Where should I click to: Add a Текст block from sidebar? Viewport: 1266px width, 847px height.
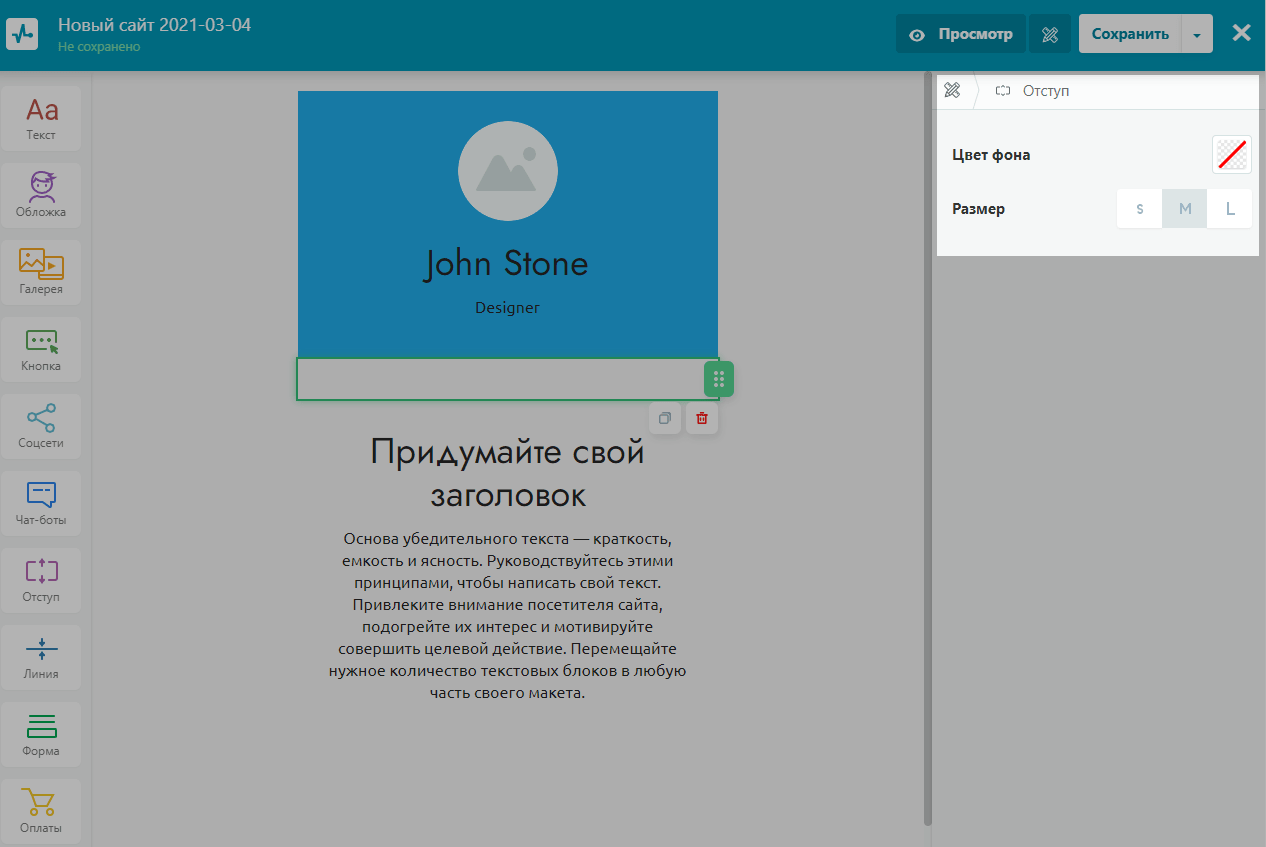point(42,118)
